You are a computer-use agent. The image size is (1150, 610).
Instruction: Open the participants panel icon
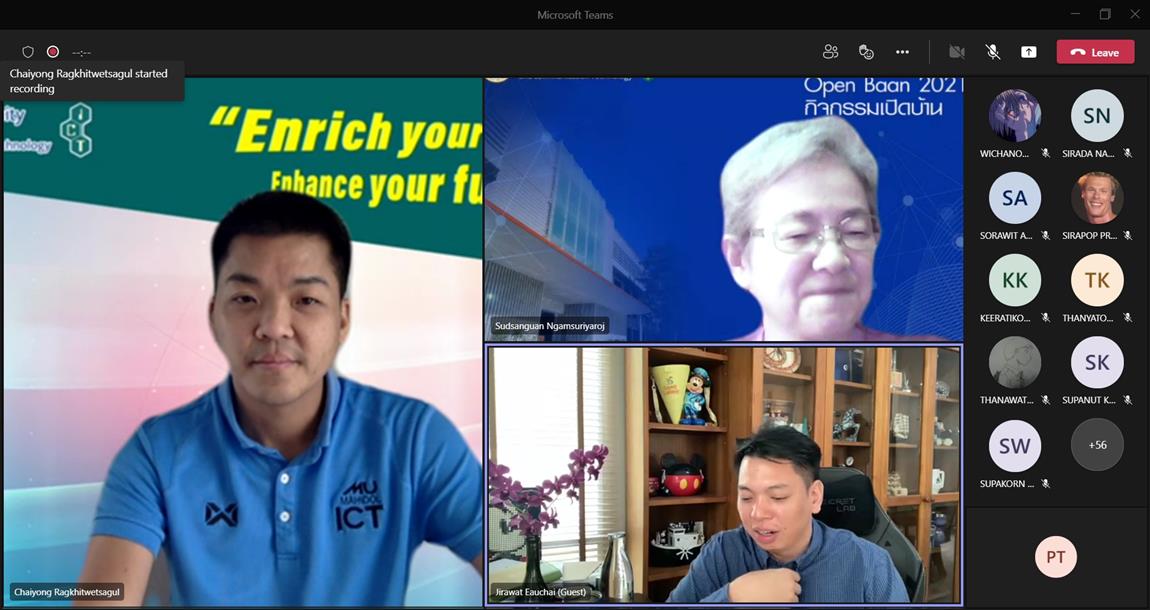tap(830, 52)
